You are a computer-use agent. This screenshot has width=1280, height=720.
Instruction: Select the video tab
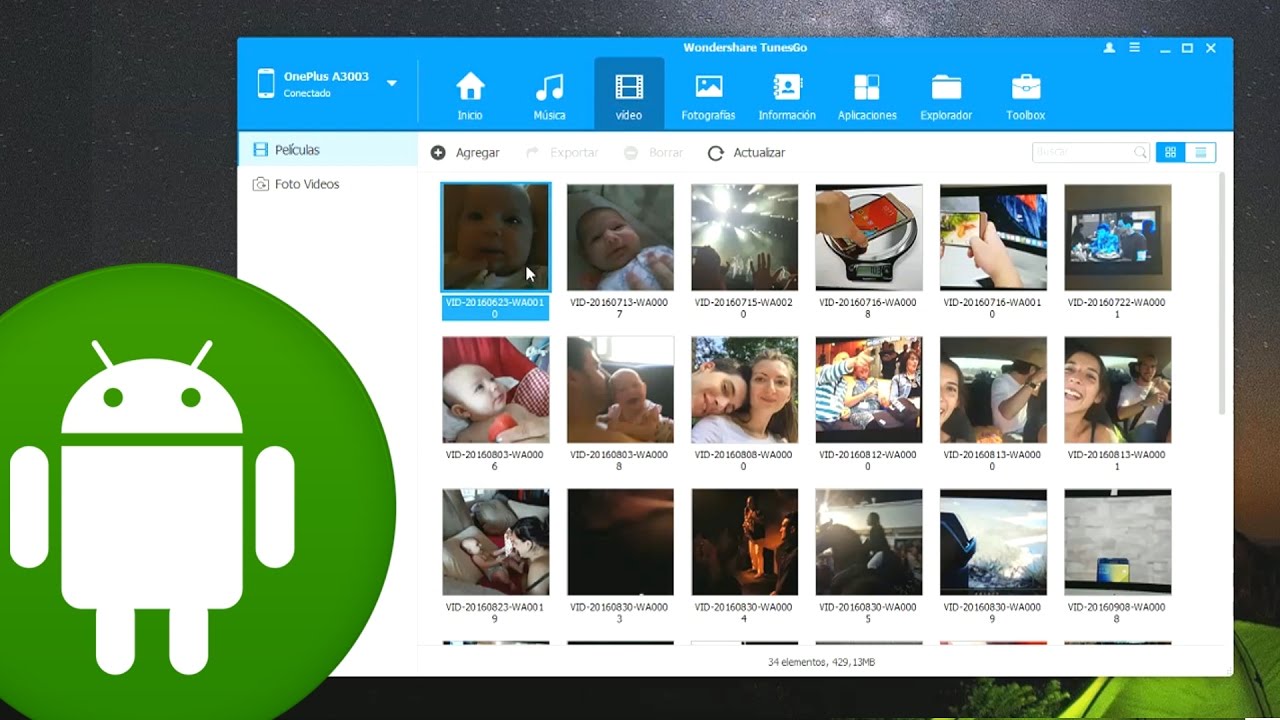[629, 96]
